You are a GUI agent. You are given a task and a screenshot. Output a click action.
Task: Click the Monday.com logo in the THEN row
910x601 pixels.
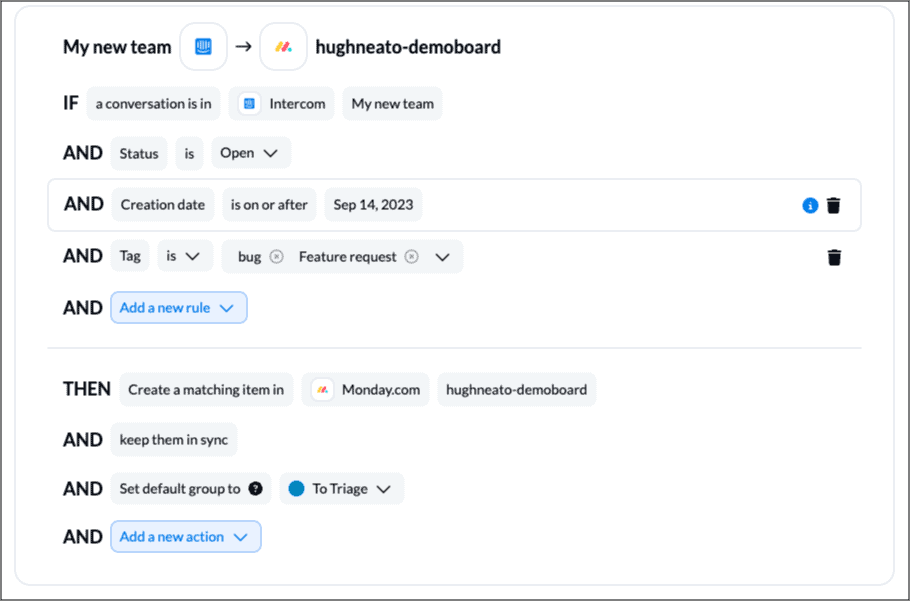click(322, 389)
